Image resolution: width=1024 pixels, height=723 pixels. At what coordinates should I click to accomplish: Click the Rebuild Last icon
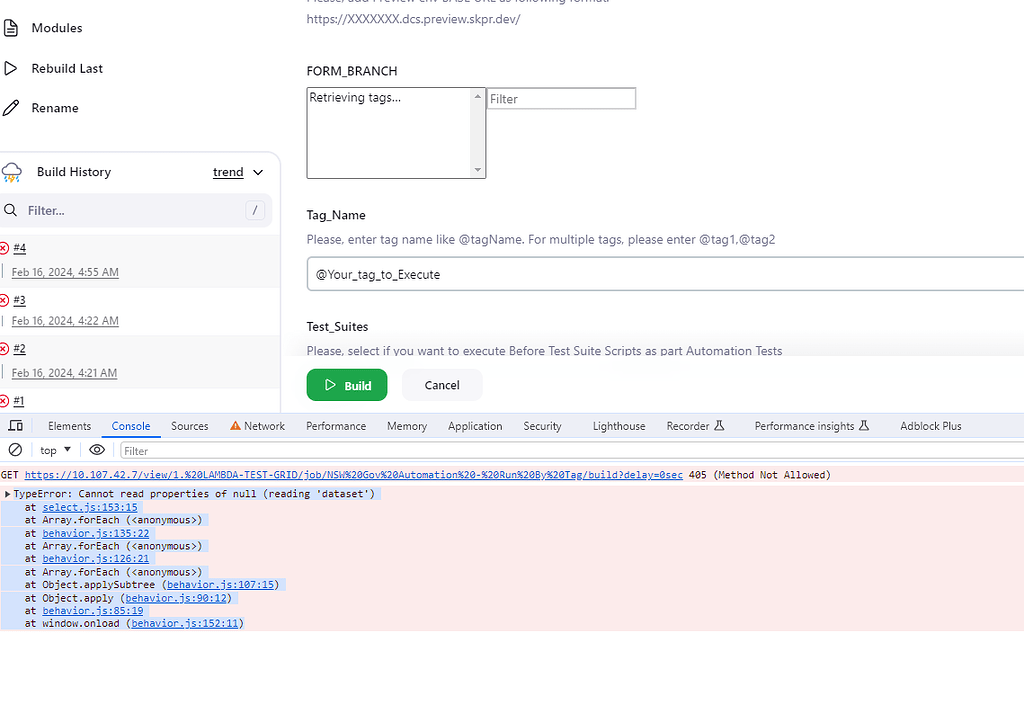coord(12,68)
